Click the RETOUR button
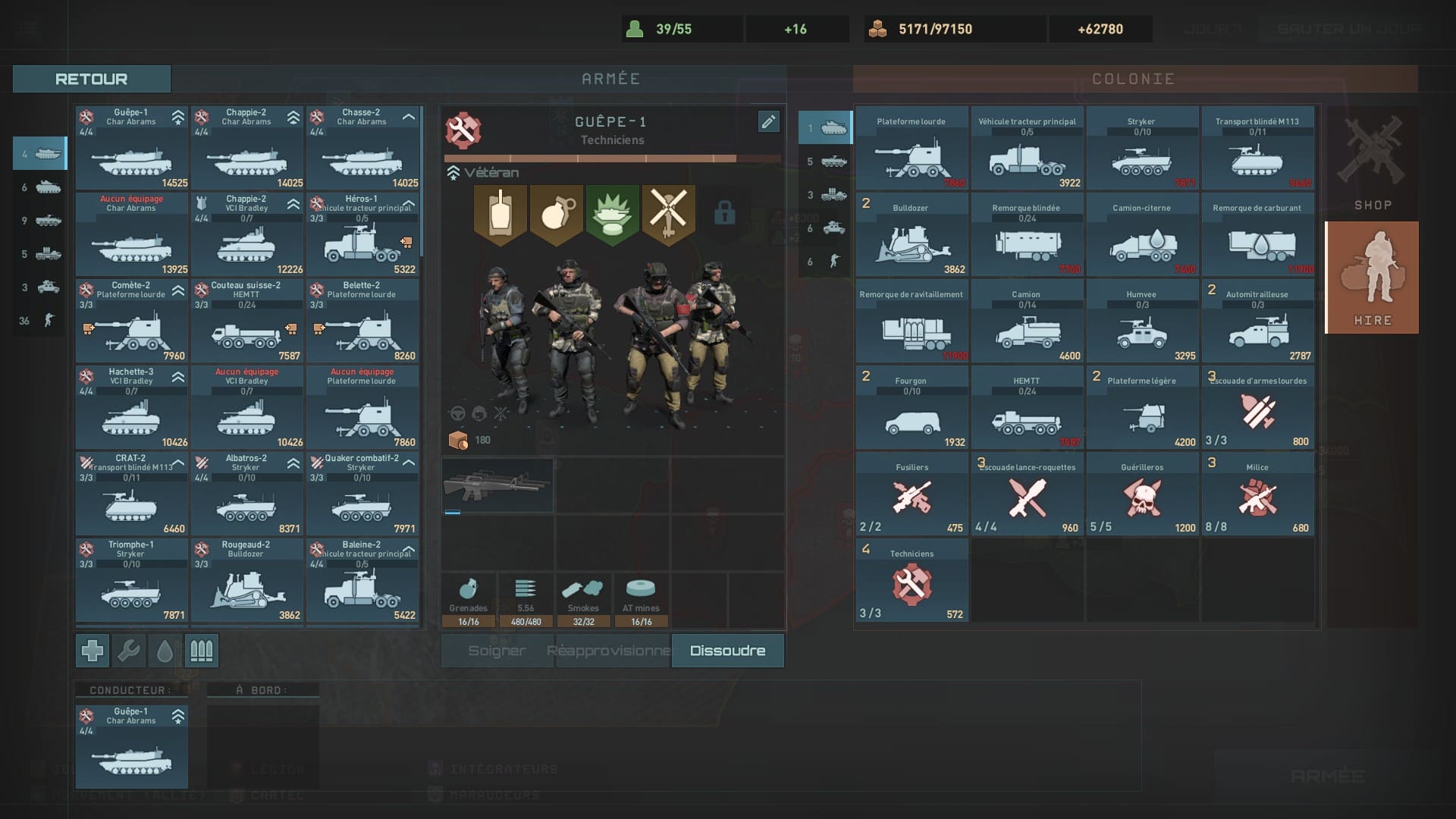The width and height of the screenshot is (1456, 819). (92, 79)
